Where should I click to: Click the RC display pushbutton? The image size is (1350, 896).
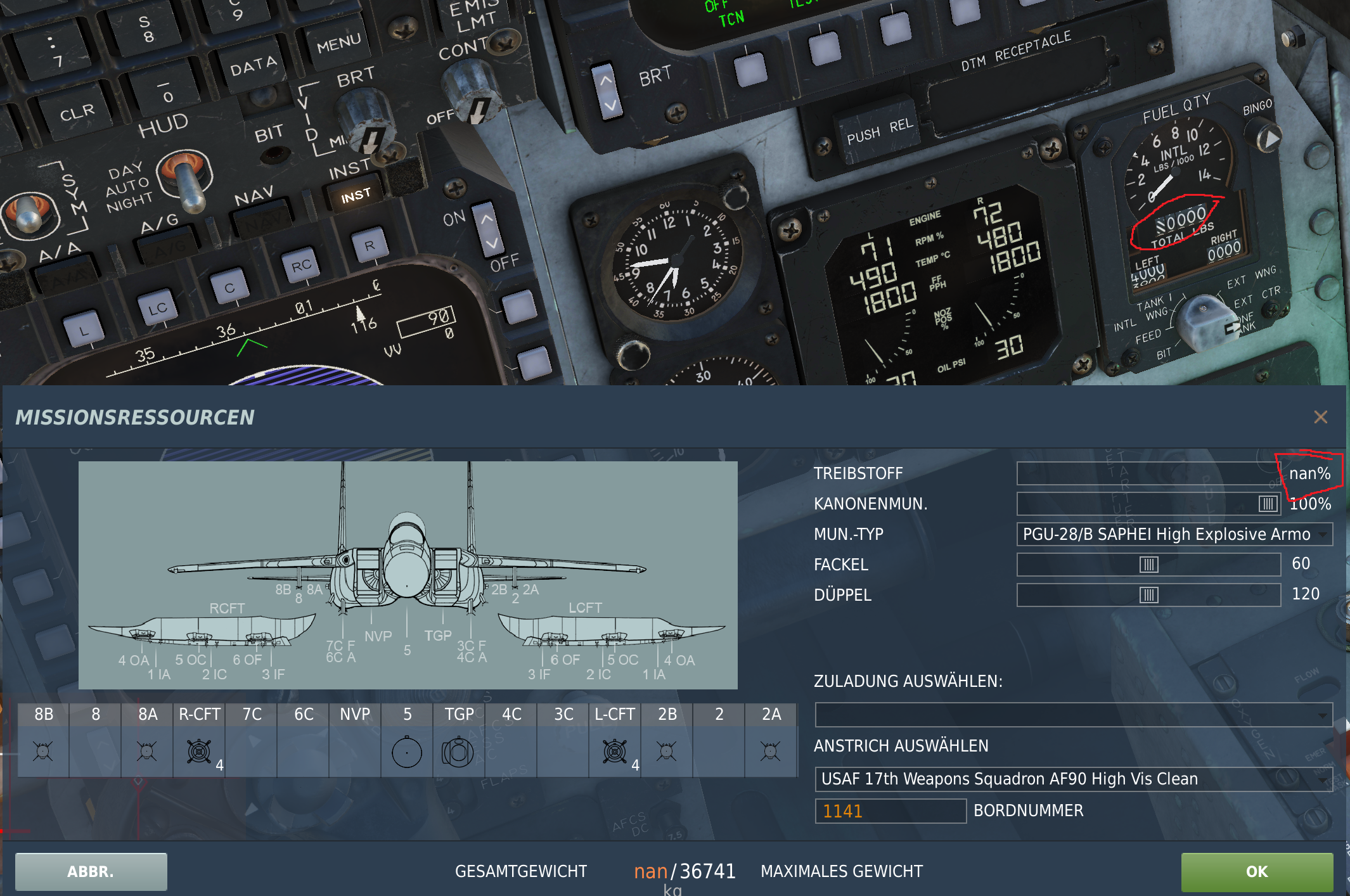301,266
